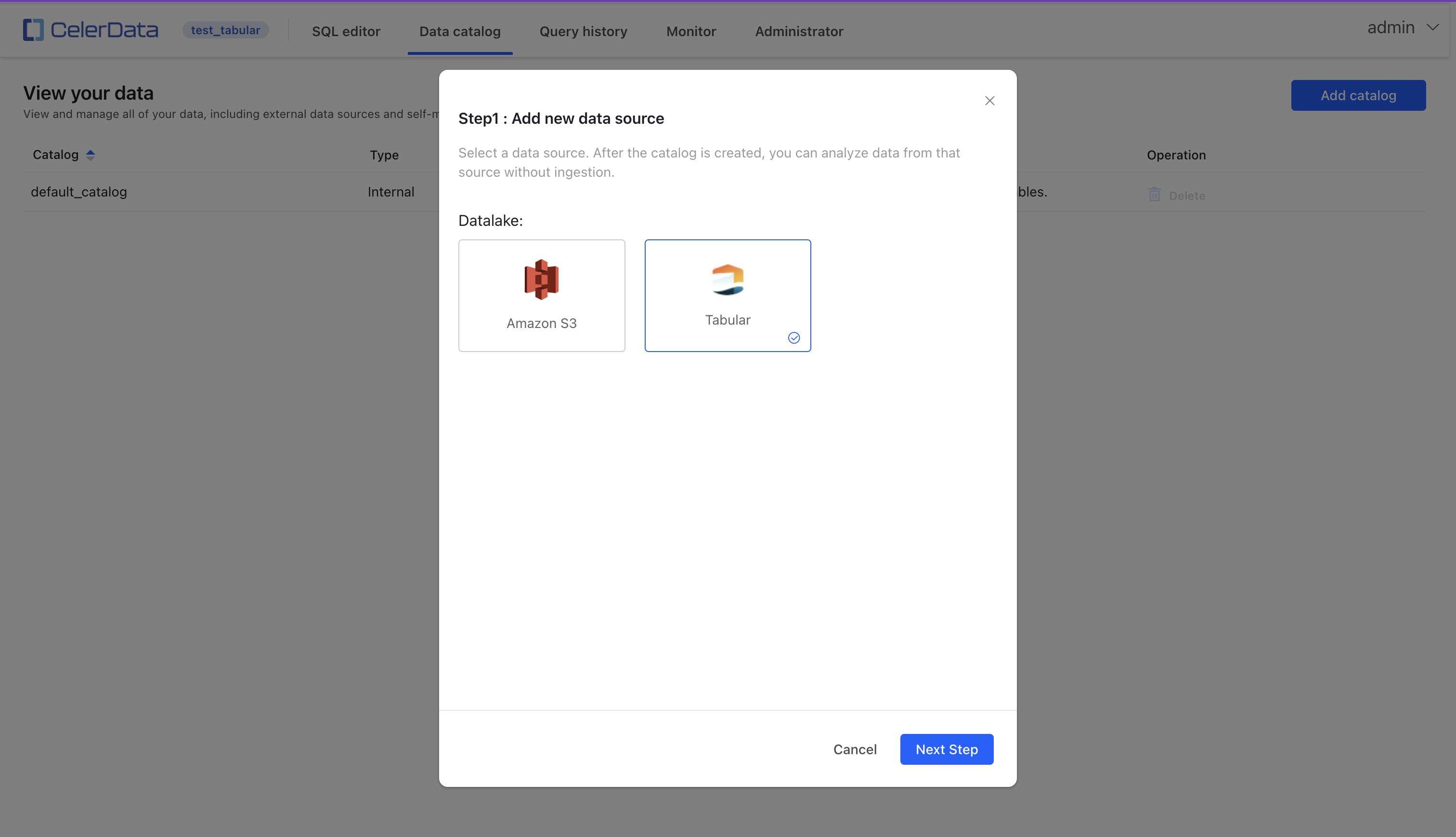The width and height of the screenshot is (1456, 837).
Task: Click the CelerData logo icon
Action: tap(33, 29)
